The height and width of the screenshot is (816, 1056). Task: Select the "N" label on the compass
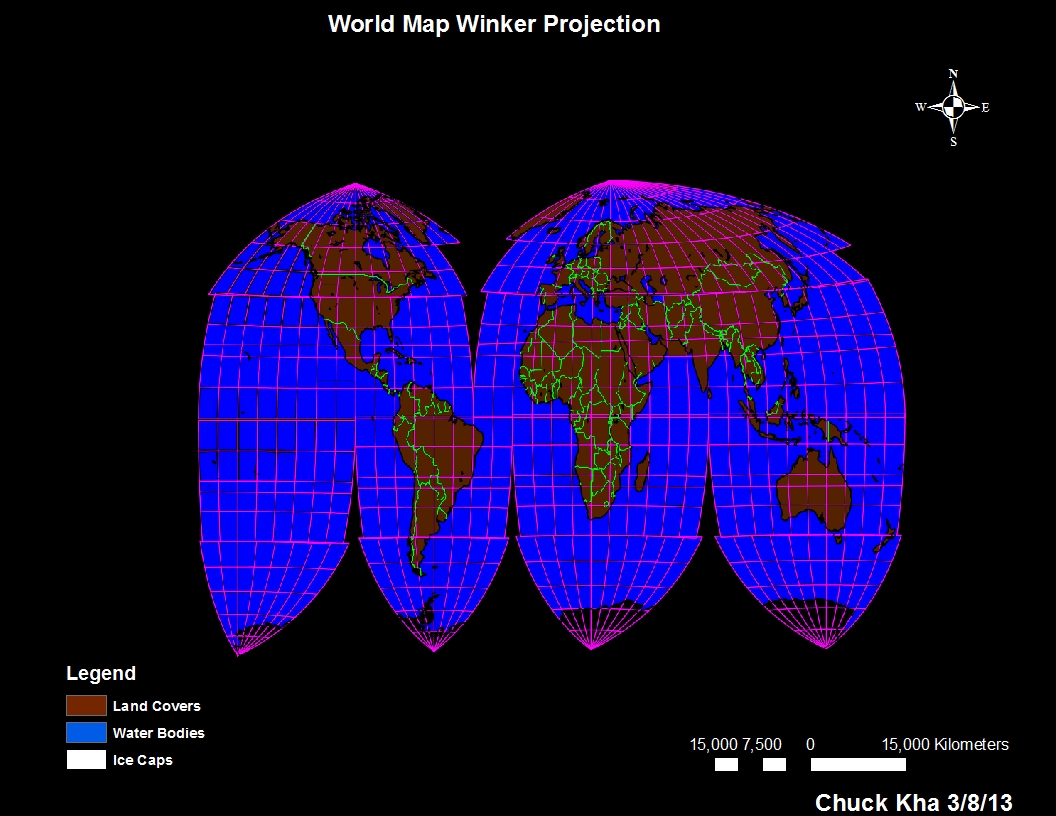pyautogui.click(x=952, y=72)
